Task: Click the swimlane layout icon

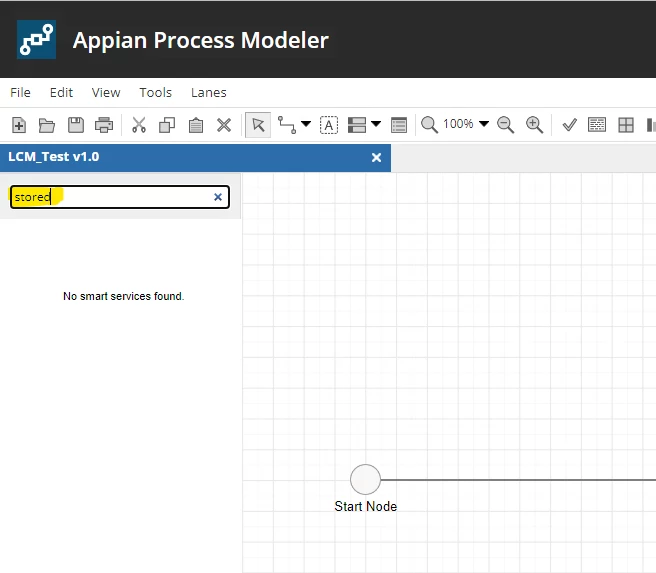Action: (x=357, y=125)
